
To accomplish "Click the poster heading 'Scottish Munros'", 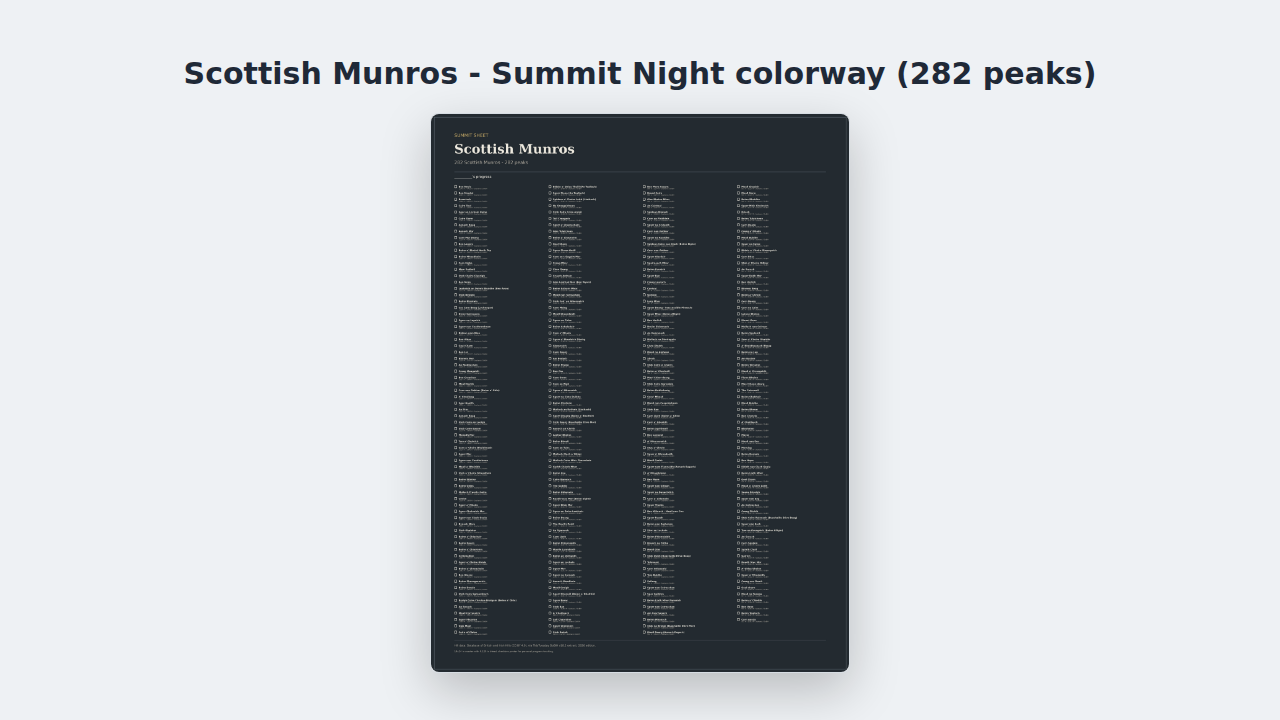I will click(514, 149).
